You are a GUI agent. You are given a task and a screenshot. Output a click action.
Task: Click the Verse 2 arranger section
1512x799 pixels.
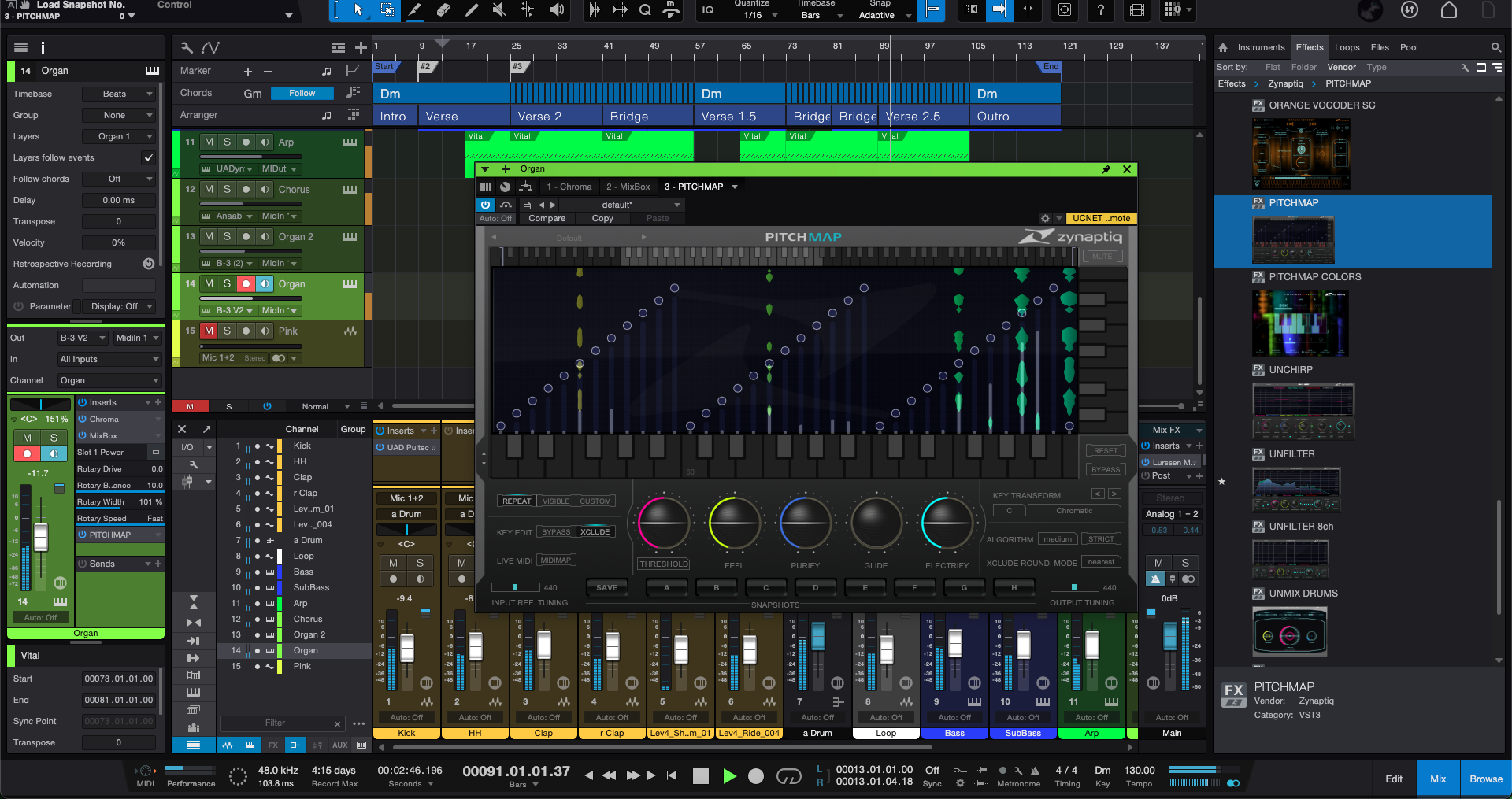point(556,116)
